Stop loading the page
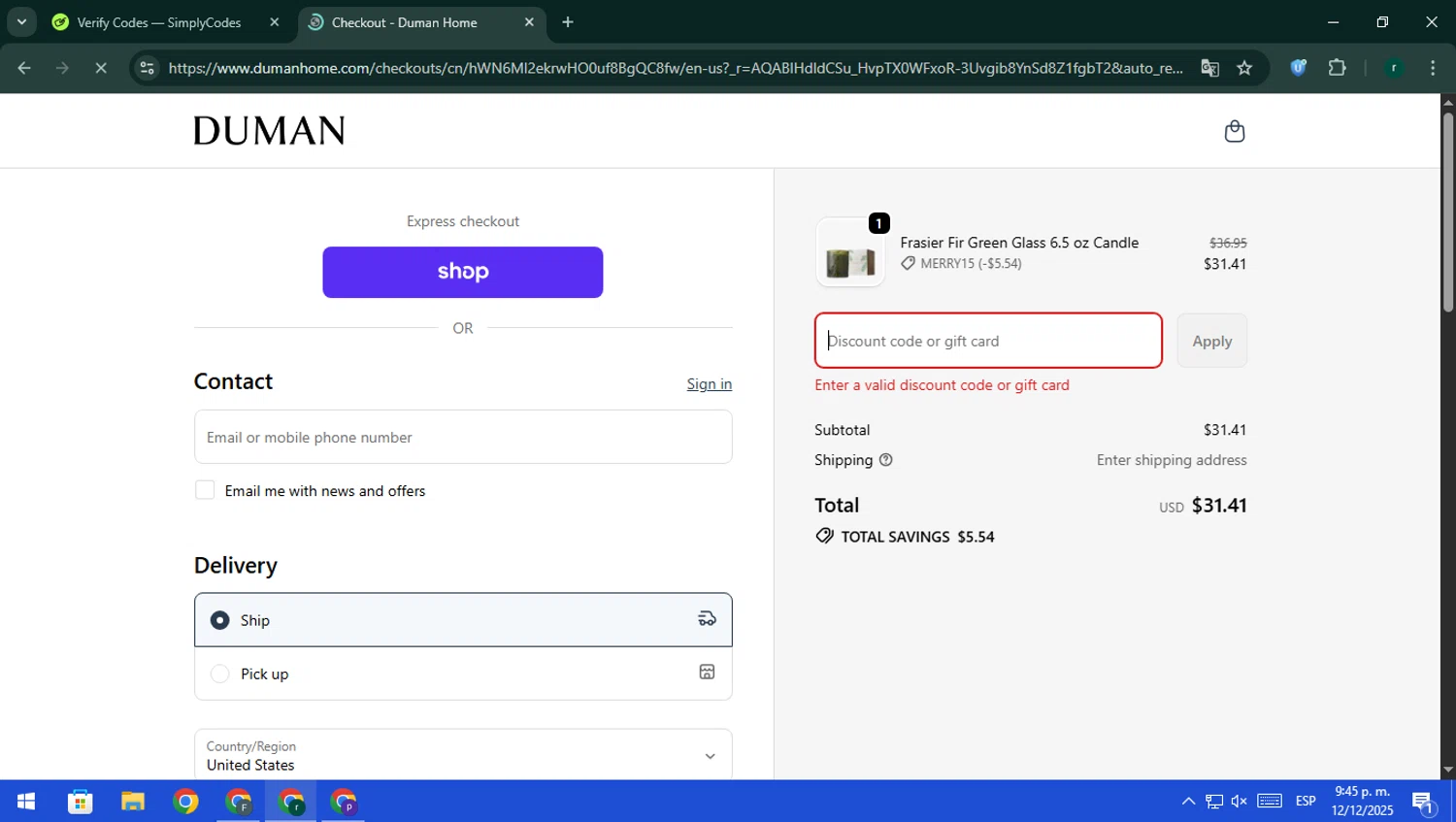 tap(100, 68)
